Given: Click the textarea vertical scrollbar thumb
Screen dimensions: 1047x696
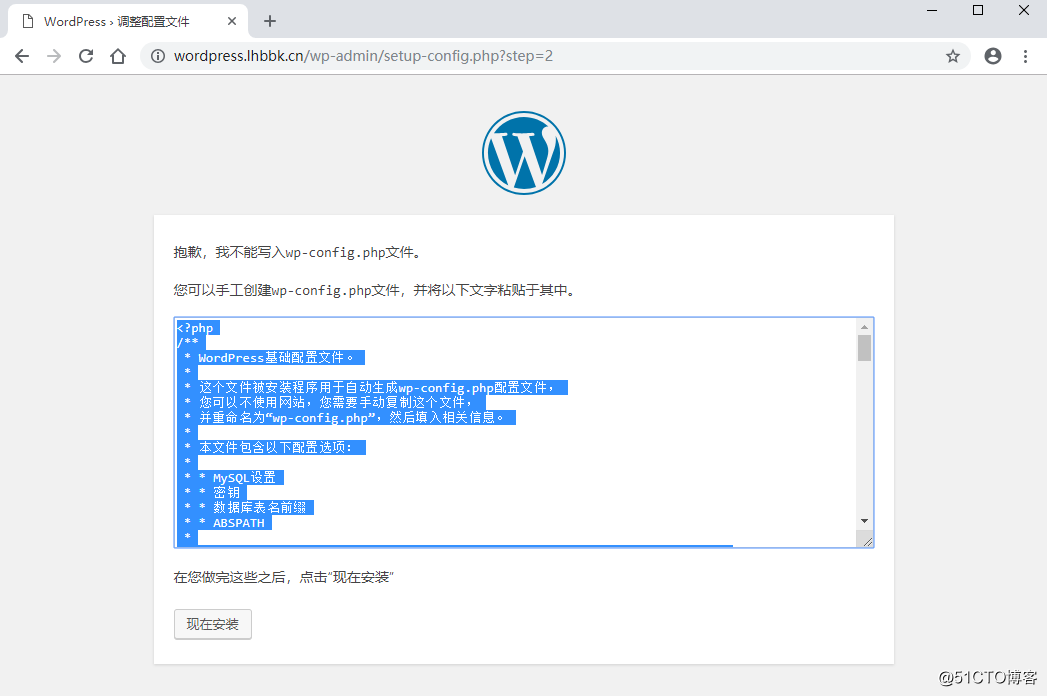Looking at the screenshot, I should (865, 347).
